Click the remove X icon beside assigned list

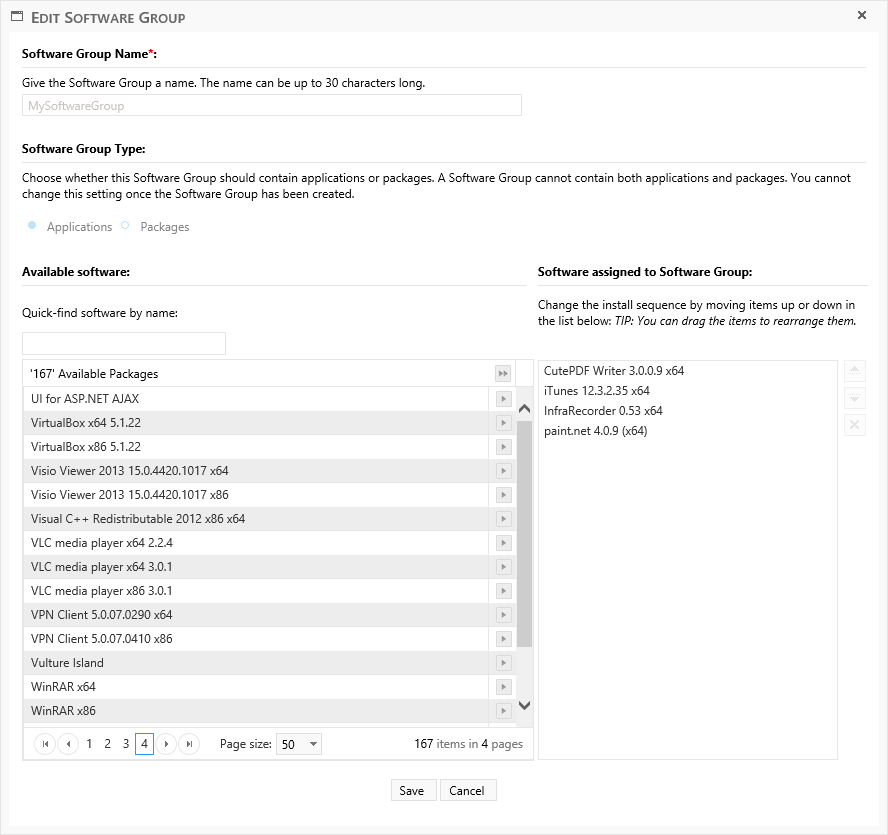[855, 426]
